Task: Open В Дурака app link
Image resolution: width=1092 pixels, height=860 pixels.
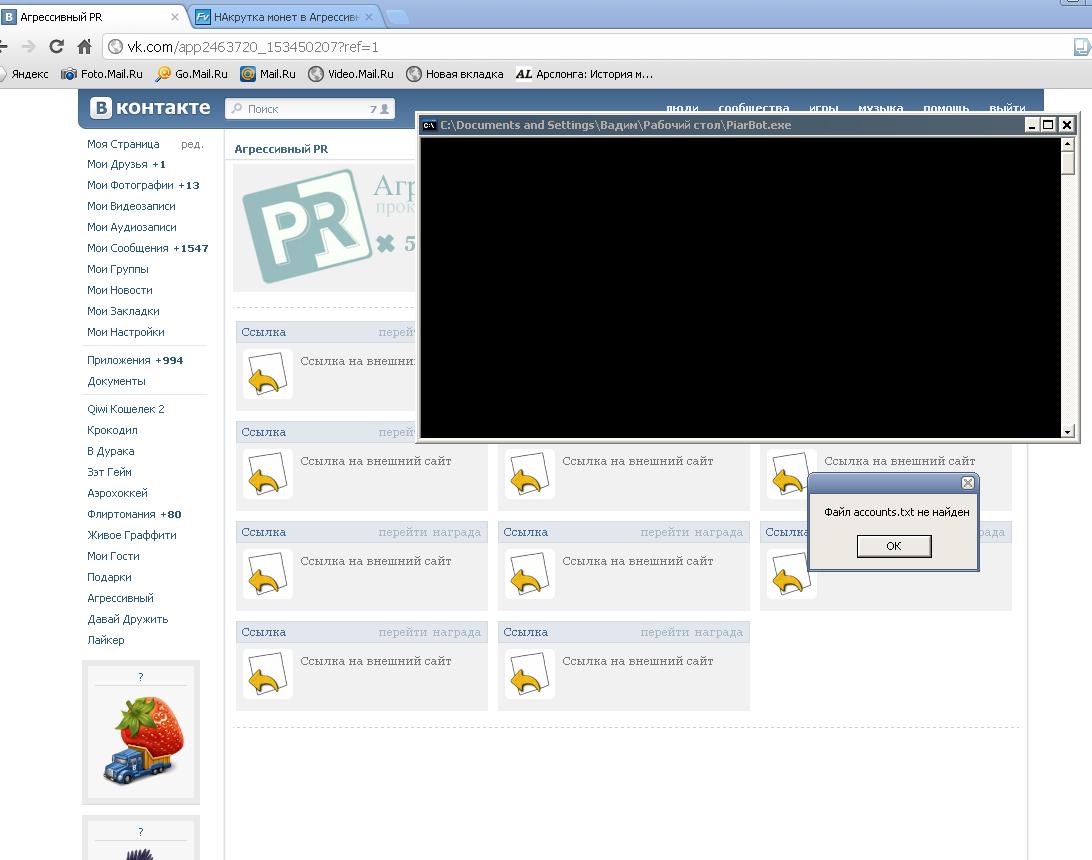Action: coord(111,451)
